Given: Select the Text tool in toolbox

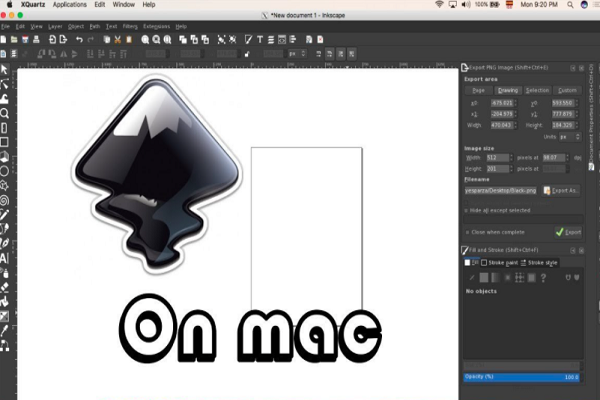Looking at the screenshot, I should (4, 258).
